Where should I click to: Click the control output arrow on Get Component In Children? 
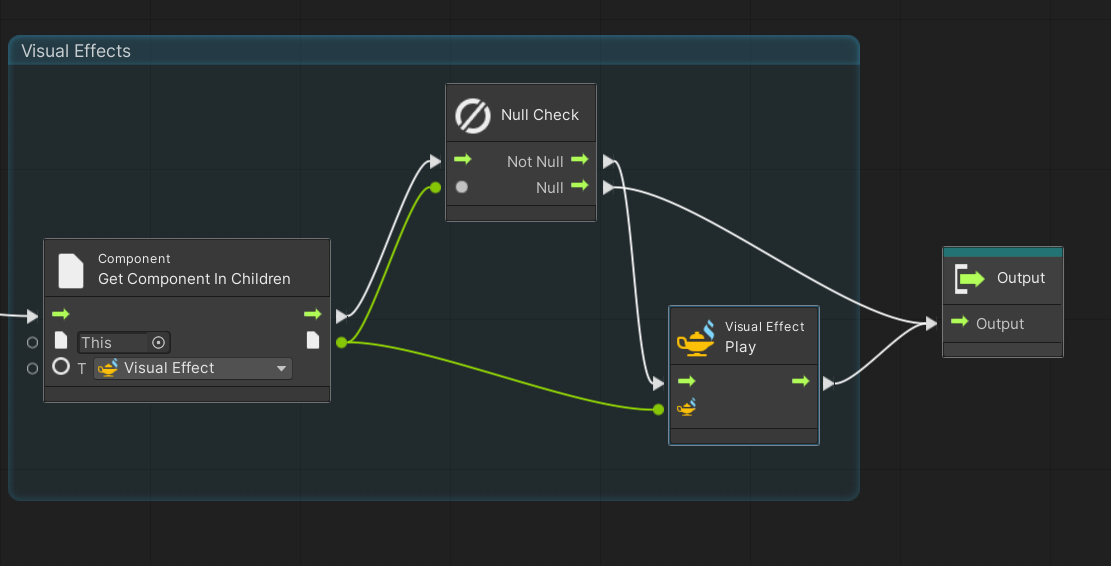[x=312, y=314]
